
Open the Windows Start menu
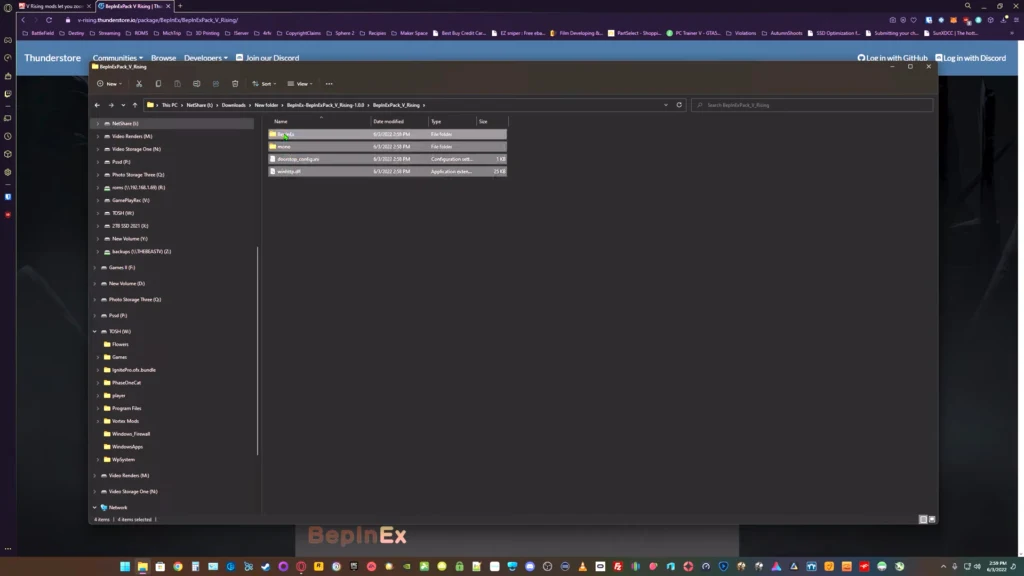point(125,566)
